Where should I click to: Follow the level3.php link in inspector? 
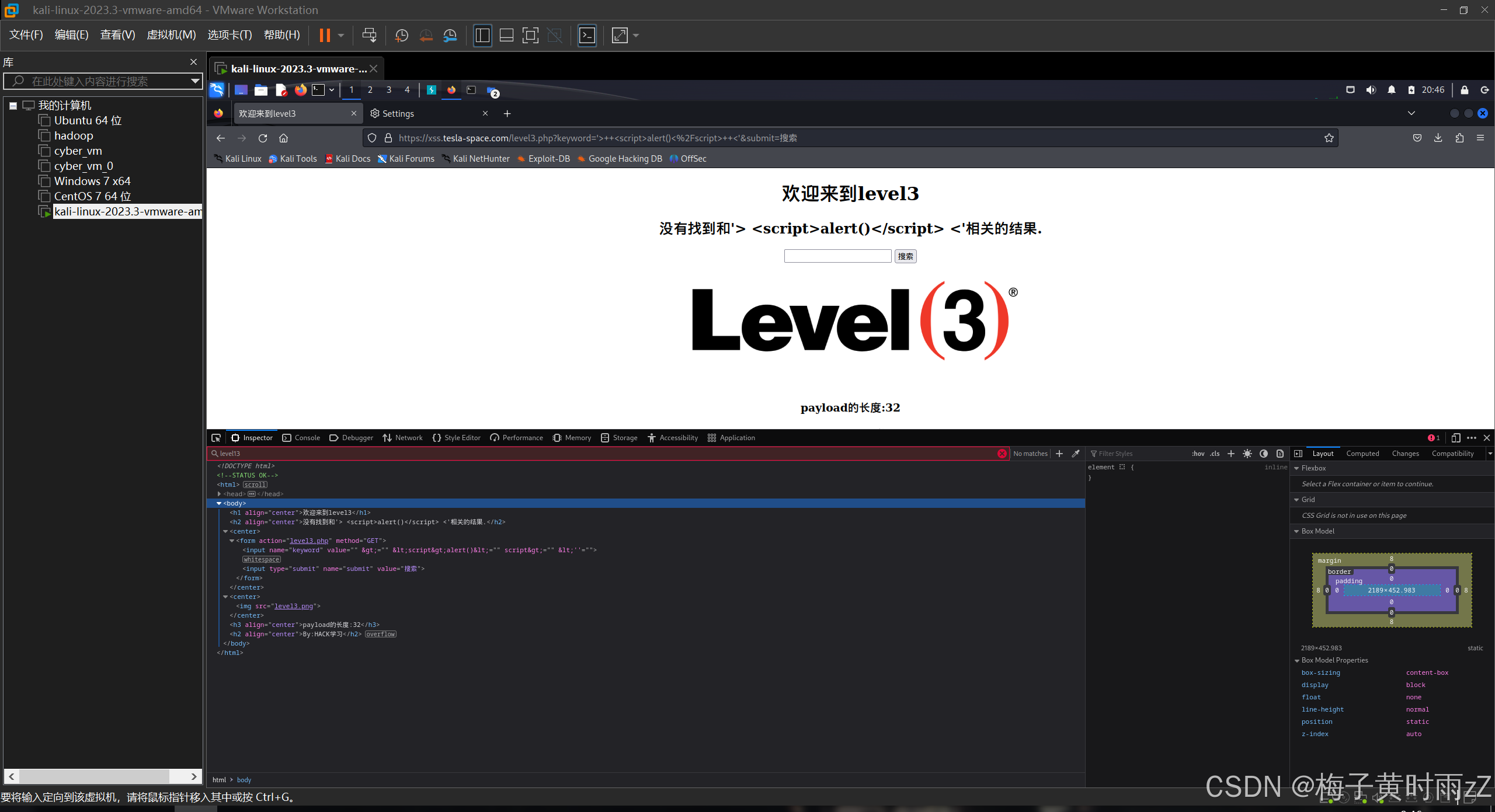click(x=309, y=541)
